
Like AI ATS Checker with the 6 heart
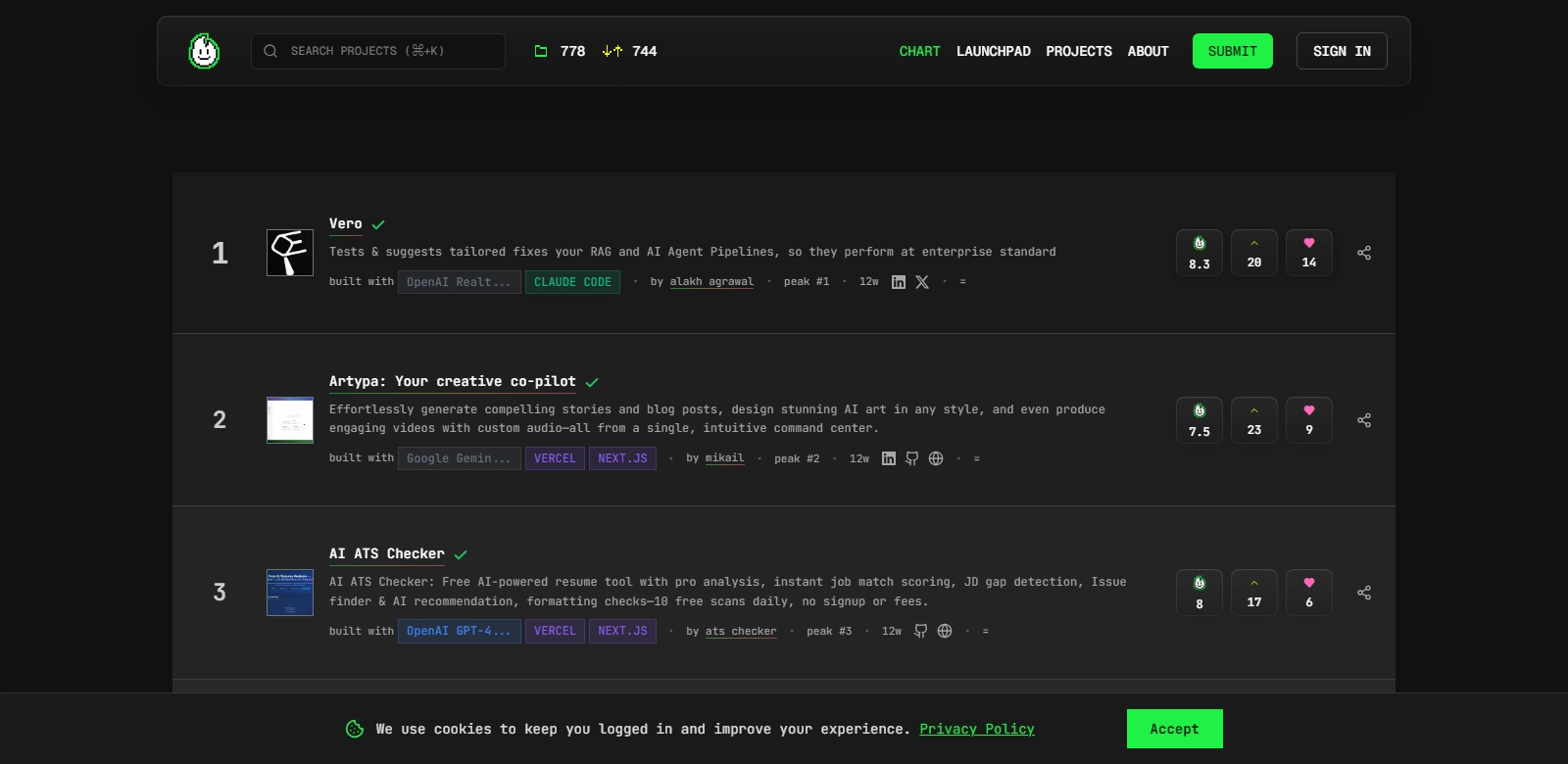click(1309, 593)
